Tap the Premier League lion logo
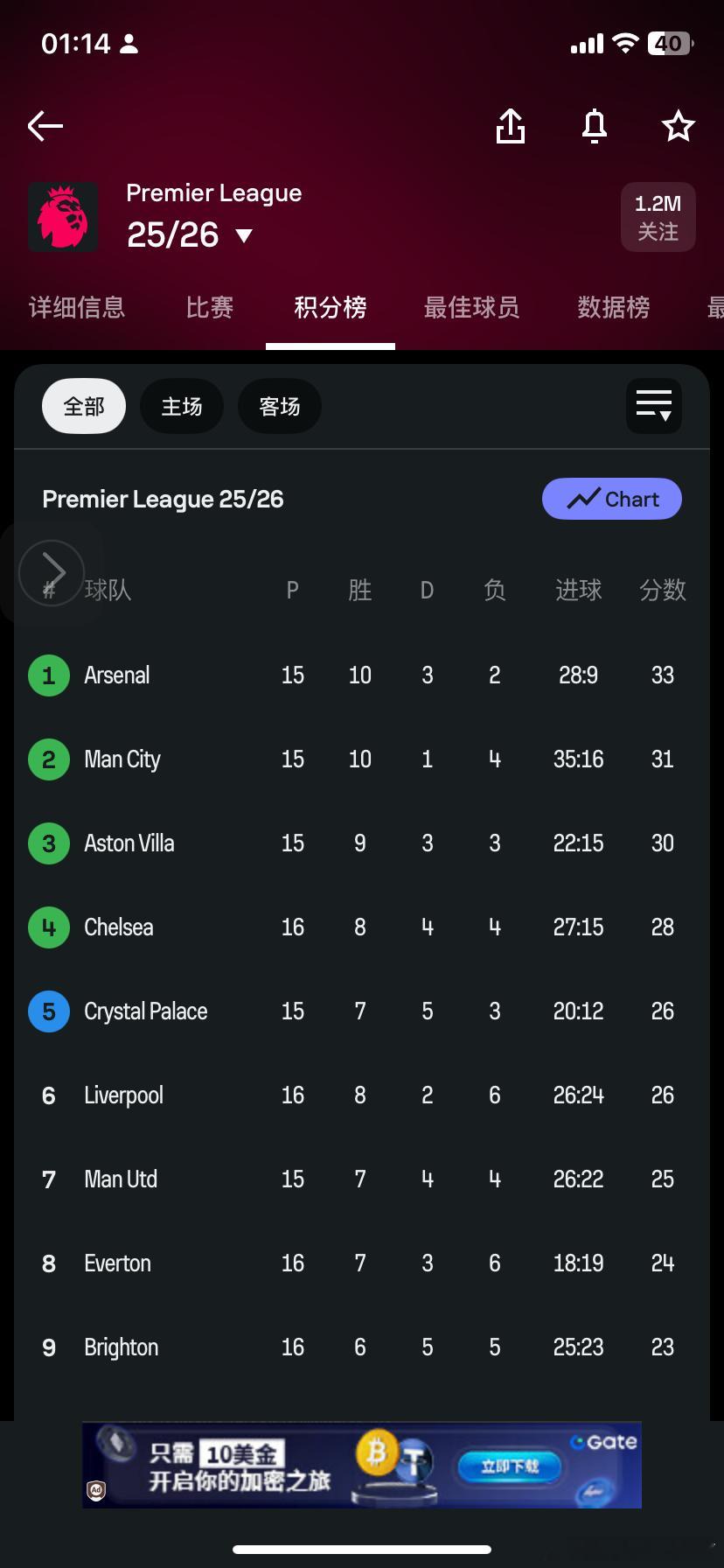 click(63, 217)
